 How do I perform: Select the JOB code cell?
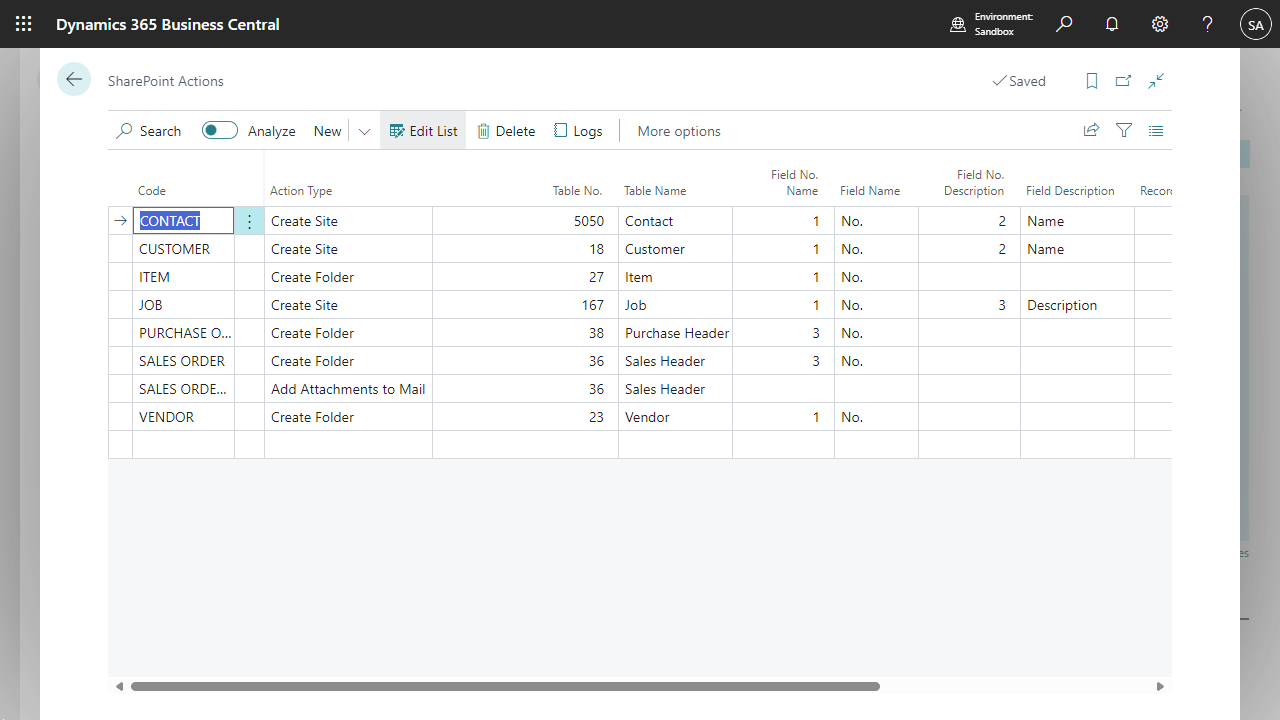point(183,305)
